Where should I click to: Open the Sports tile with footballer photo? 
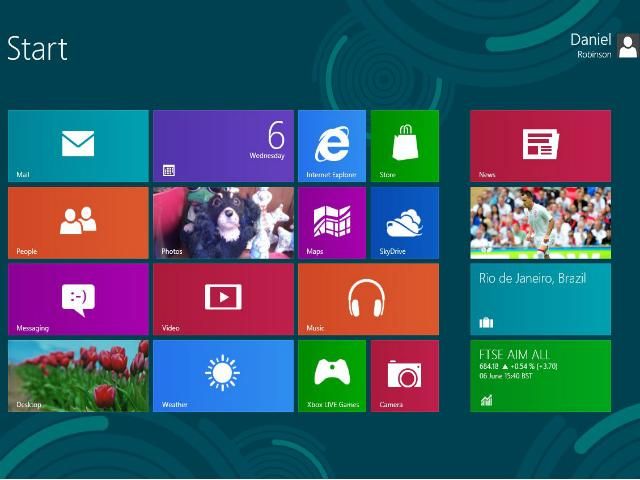click(x=540, y=223)
